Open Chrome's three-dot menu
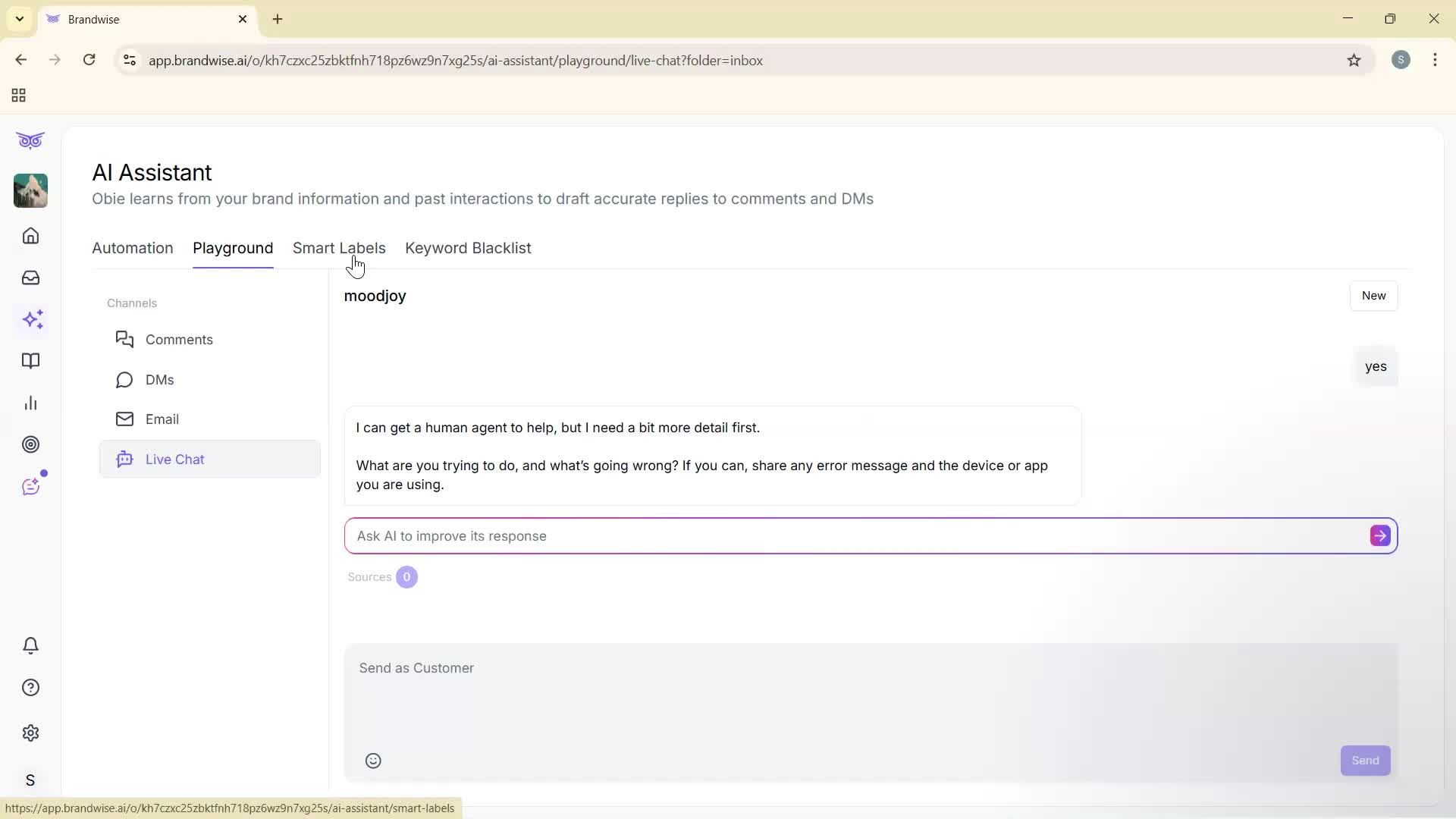 point(1435,60)
